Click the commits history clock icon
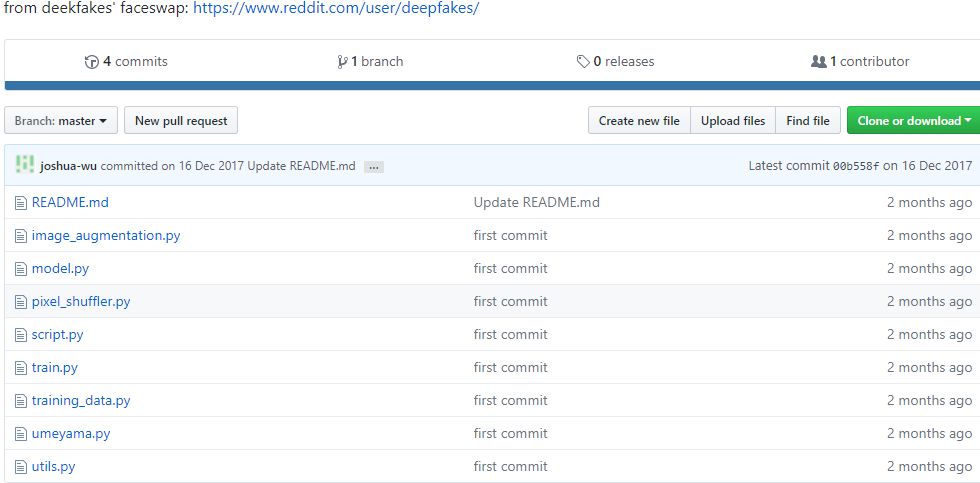 (x=92, y=62)
